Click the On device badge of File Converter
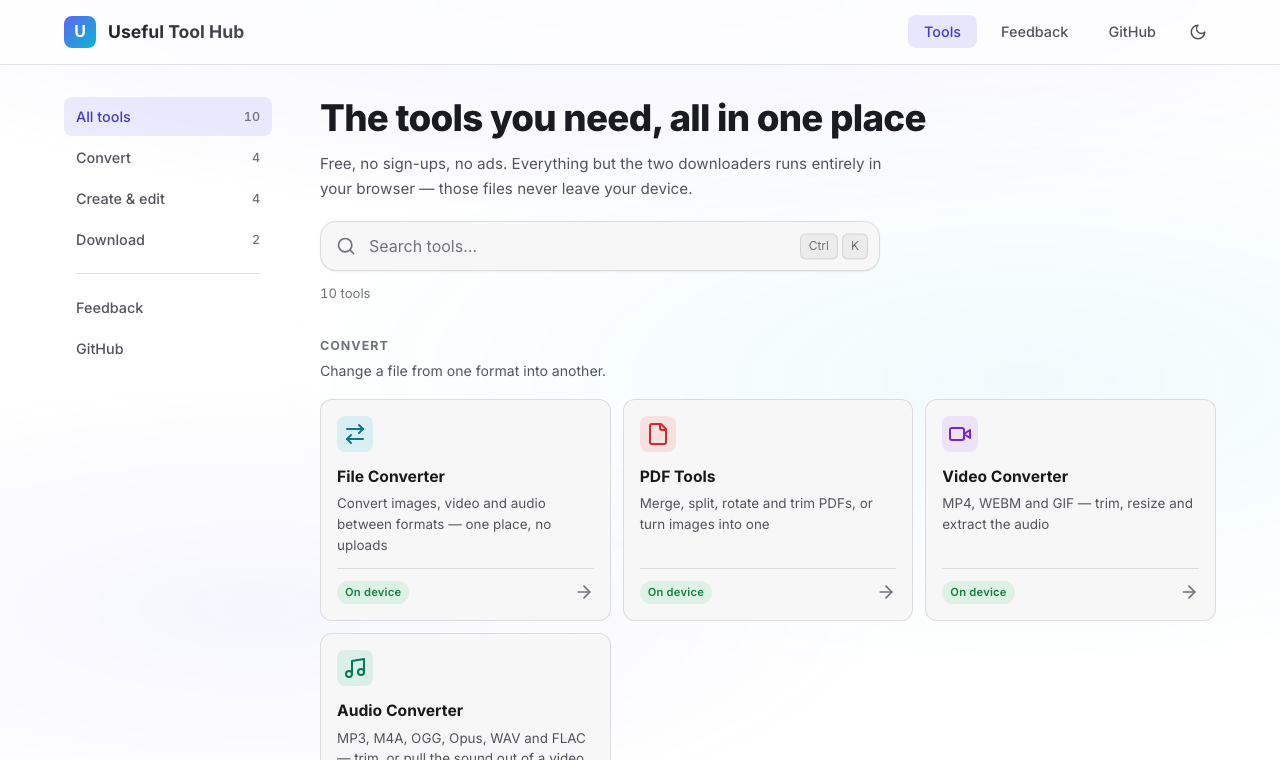The image size is (1280, 760). 373,592
